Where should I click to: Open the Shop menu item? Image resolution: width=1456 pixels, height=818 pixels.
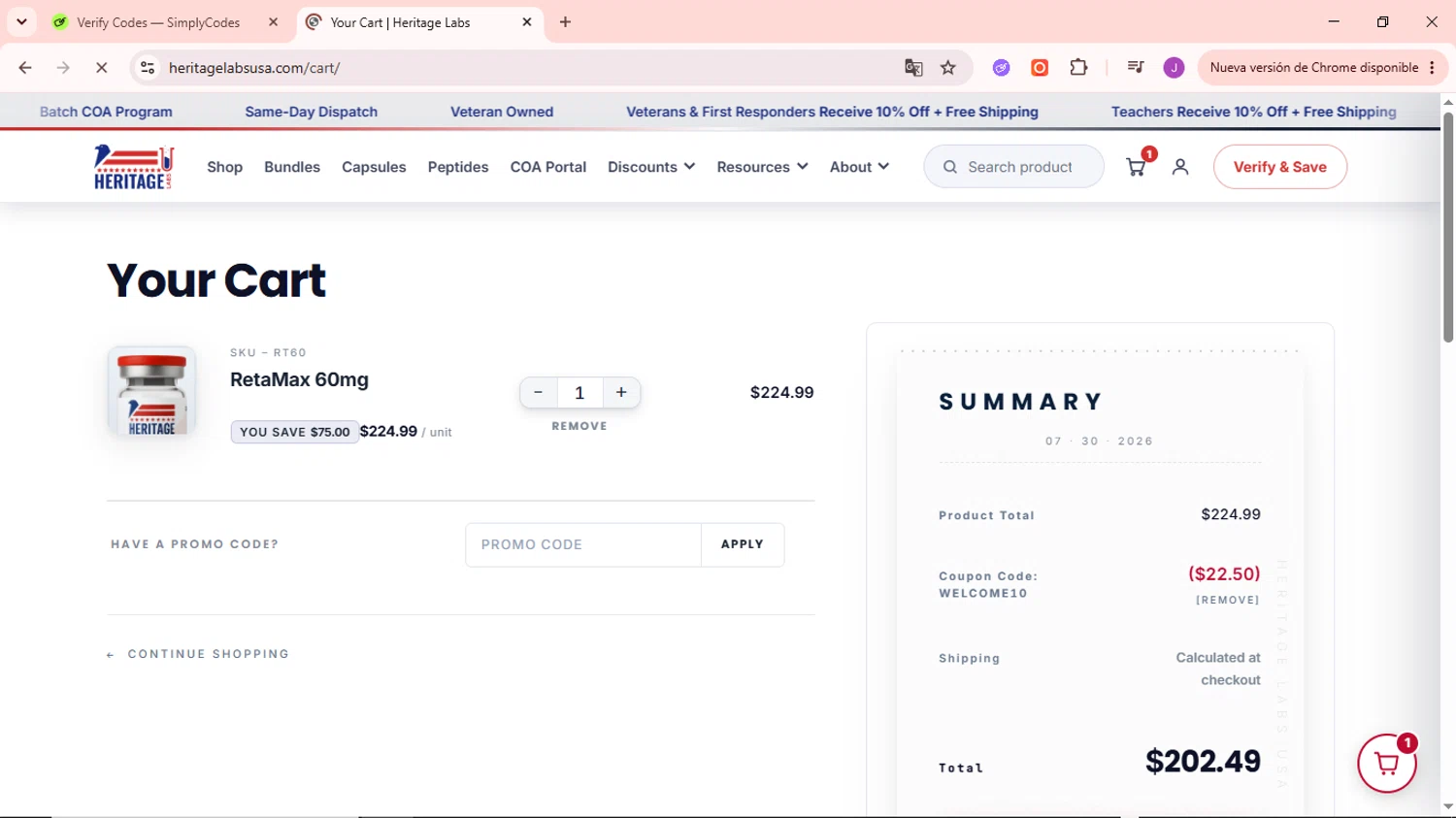(224, 167)
